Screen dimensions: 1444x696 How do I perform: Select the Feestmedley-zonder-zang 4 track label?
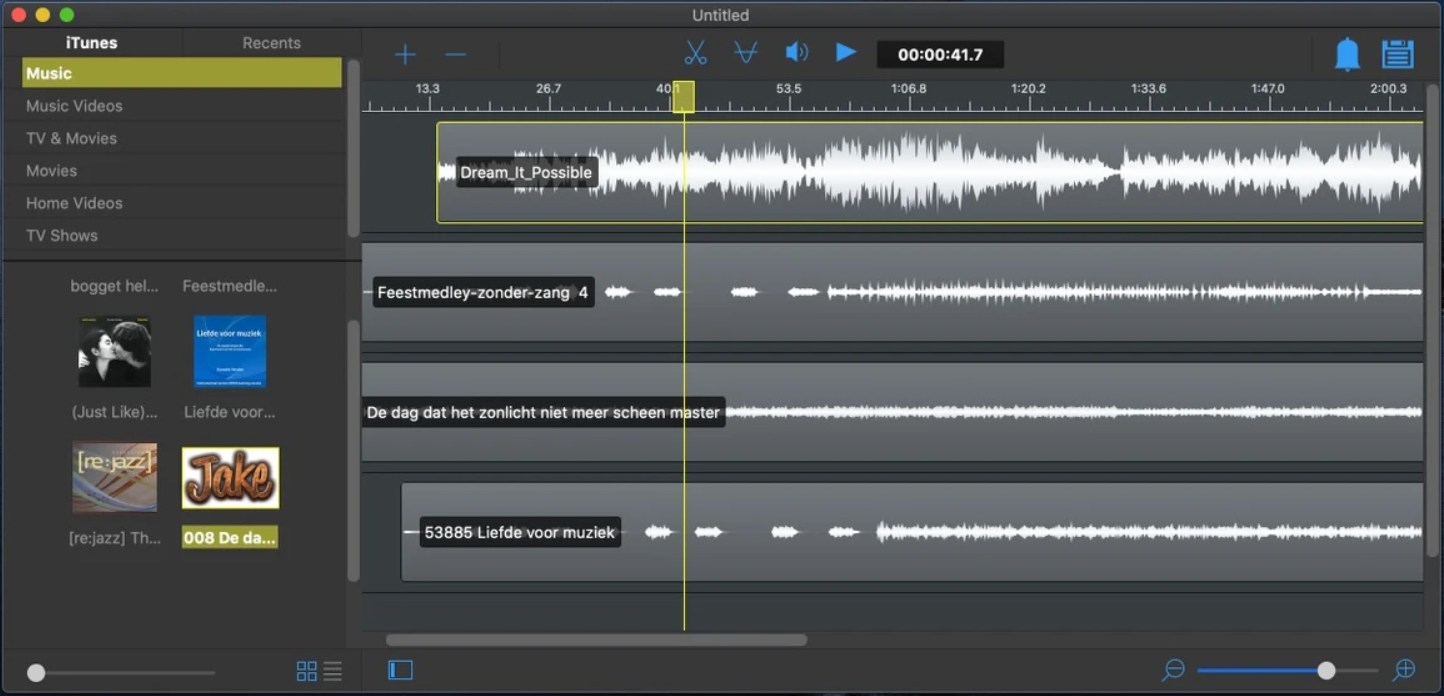coord(483,293)
